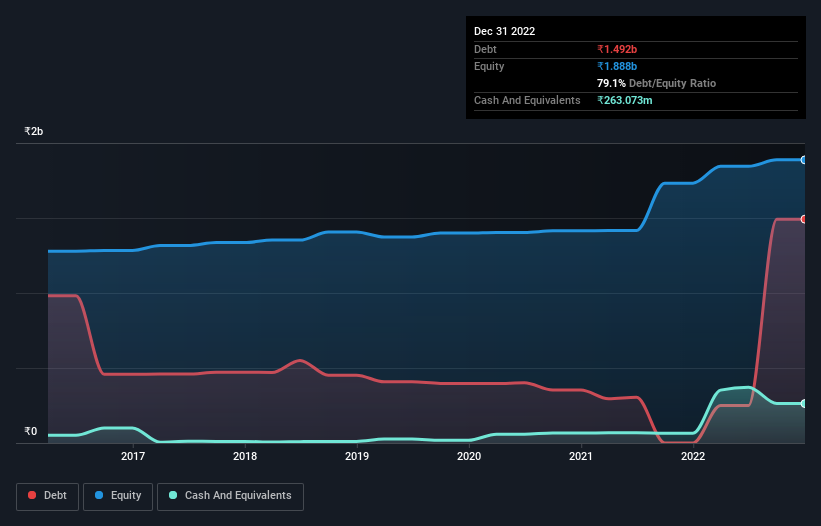821x526 pixels.
Task: Click the ₹2b y-axis label
Action: coord(34,131)
